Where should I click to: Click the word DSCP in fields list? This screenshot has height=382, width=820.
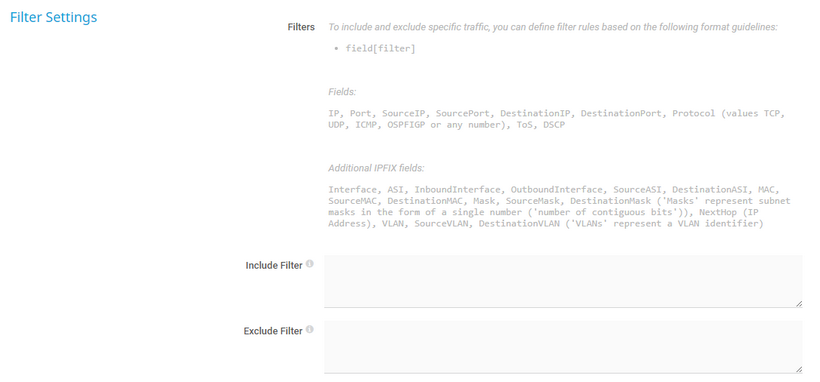(x=554, y=126)
